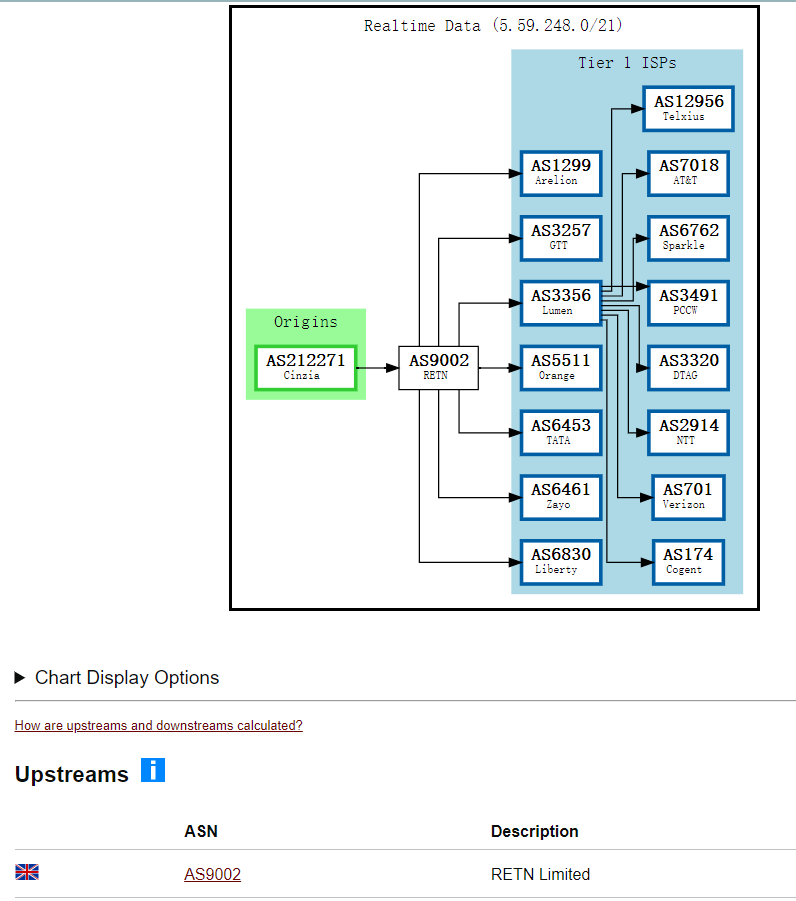Select the AS3356 Lumen node

pos(561,303)
